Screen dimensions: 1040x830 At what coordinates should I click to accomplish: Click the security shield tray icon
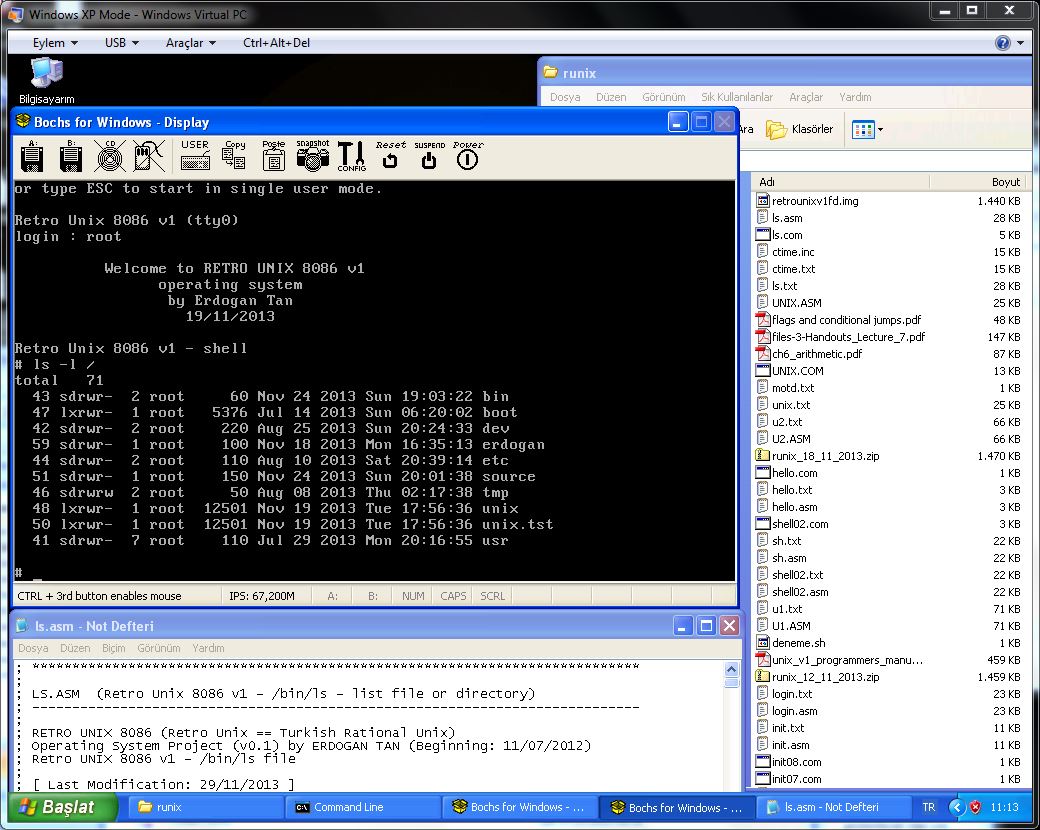[x=976, y=807]
